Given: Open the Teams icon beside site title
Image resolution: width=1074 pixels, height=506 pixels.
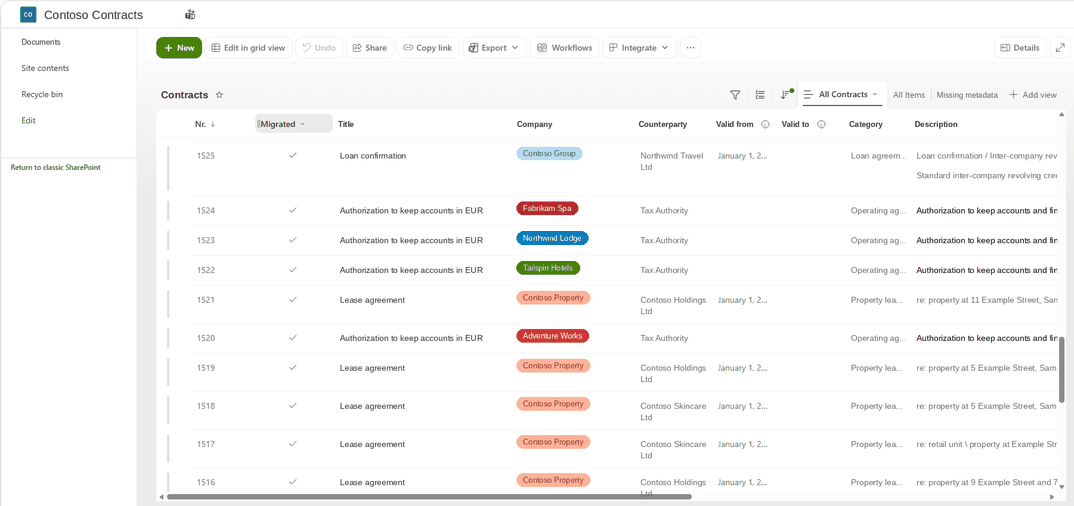Looking at the screenshot, I should pos(190,14).
